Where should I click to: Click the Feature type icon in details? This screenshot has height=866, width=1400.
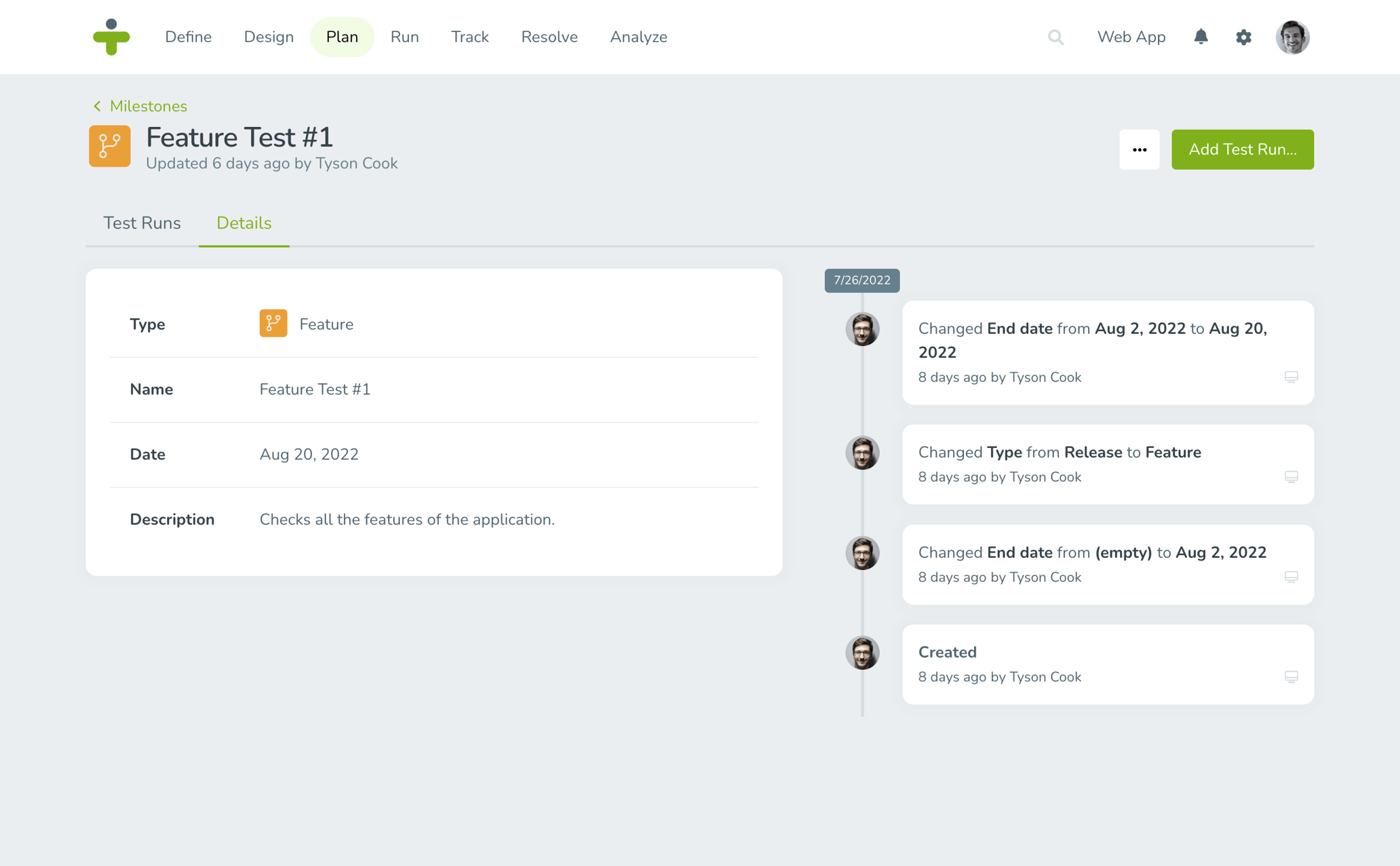tap(273, 324)
